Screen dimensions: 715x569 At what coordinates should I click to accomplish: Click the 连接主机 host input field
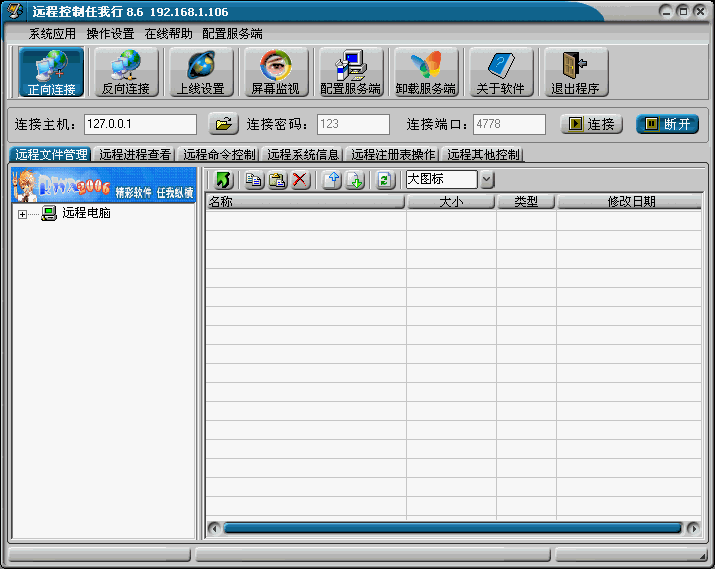140,124
